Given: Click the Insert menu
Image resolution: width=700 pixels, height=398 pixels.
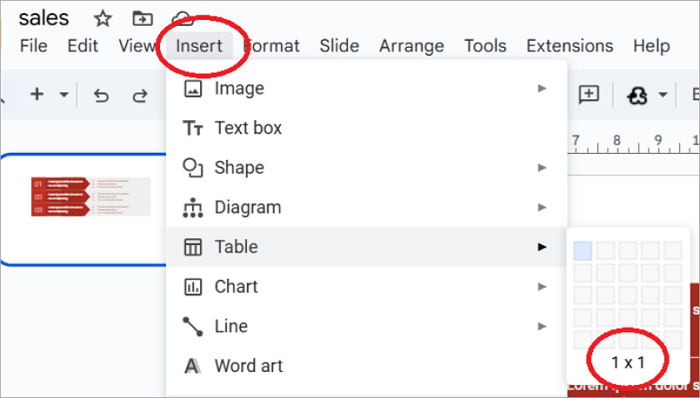Looking at the screenshot, I should 199,46.
